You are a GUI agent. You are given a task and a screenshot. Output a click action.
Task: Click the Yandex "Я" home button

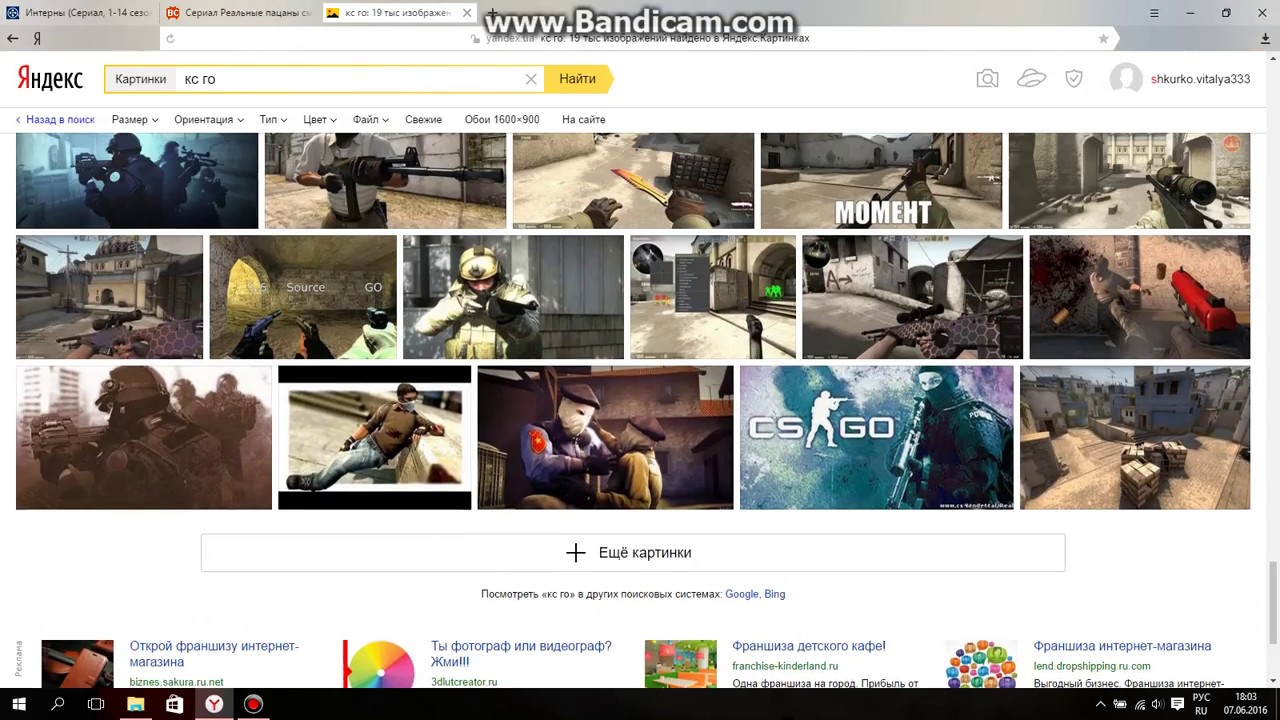[x=37, y=38]
